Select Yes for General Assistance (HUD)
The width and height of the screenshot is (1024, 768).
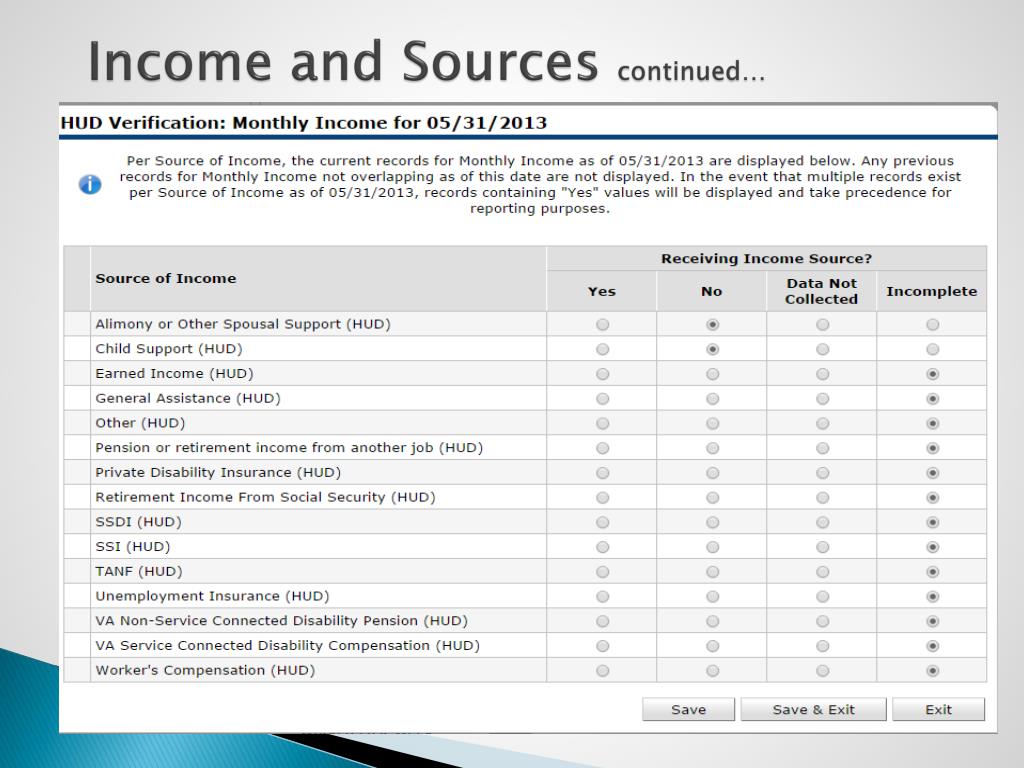(602, 399)
